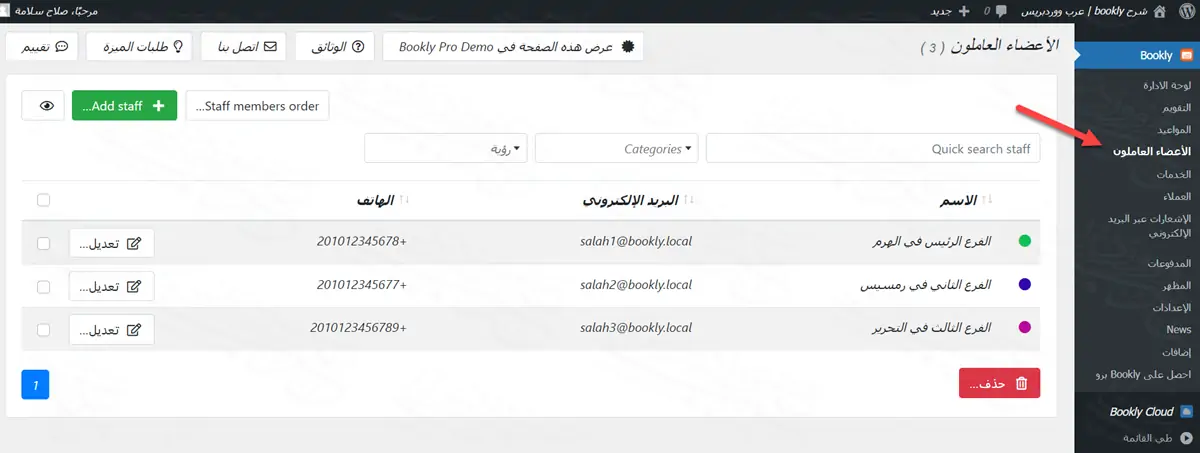Click the Quick search staff field
The width and height of the screenshot is (1200, 453).
point(873,148)
